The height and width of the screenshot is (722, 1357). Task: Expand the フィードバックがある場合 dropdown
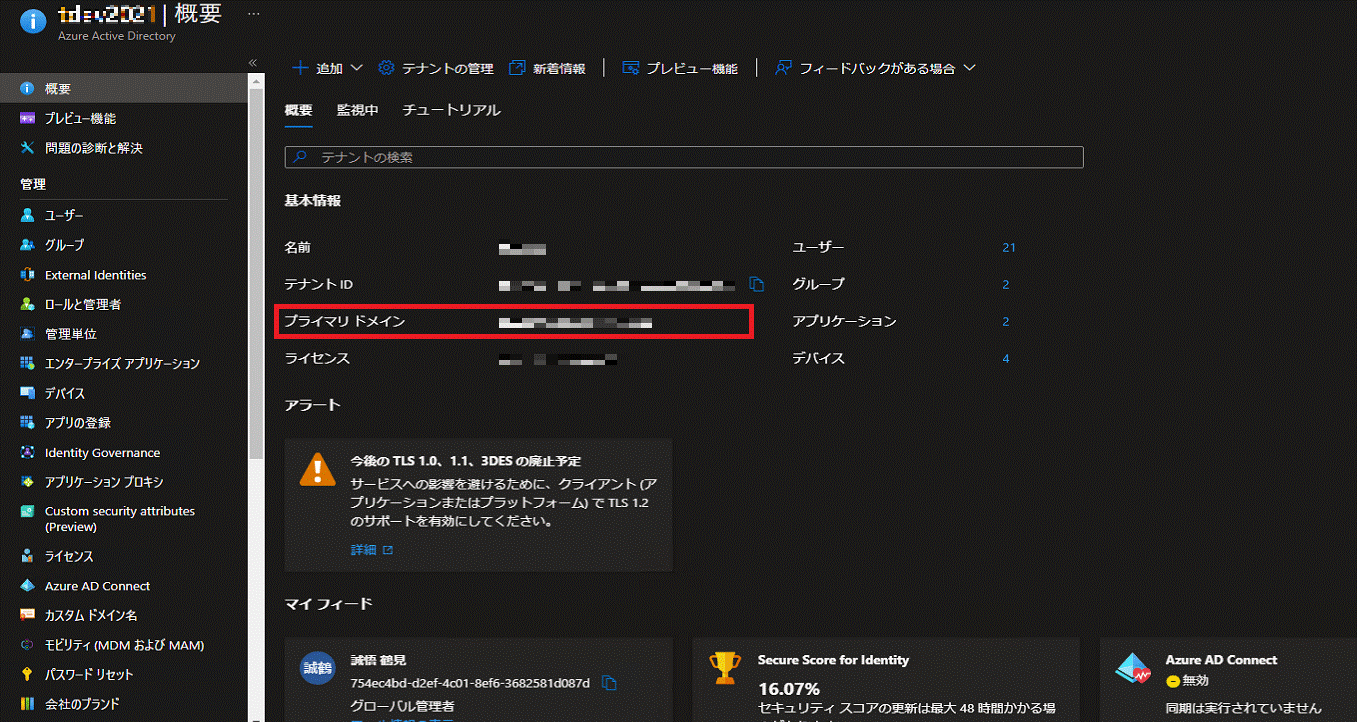[875, 68]
